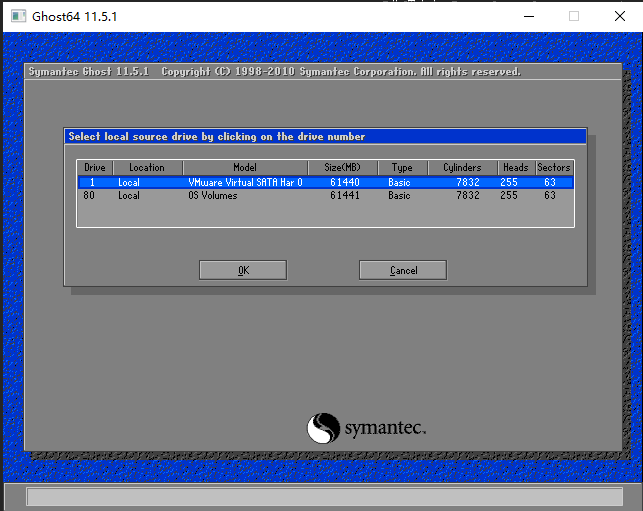This screenshot has width=643, height=511.
Task: Click the Type column header
Action: [x=402, y=168]
